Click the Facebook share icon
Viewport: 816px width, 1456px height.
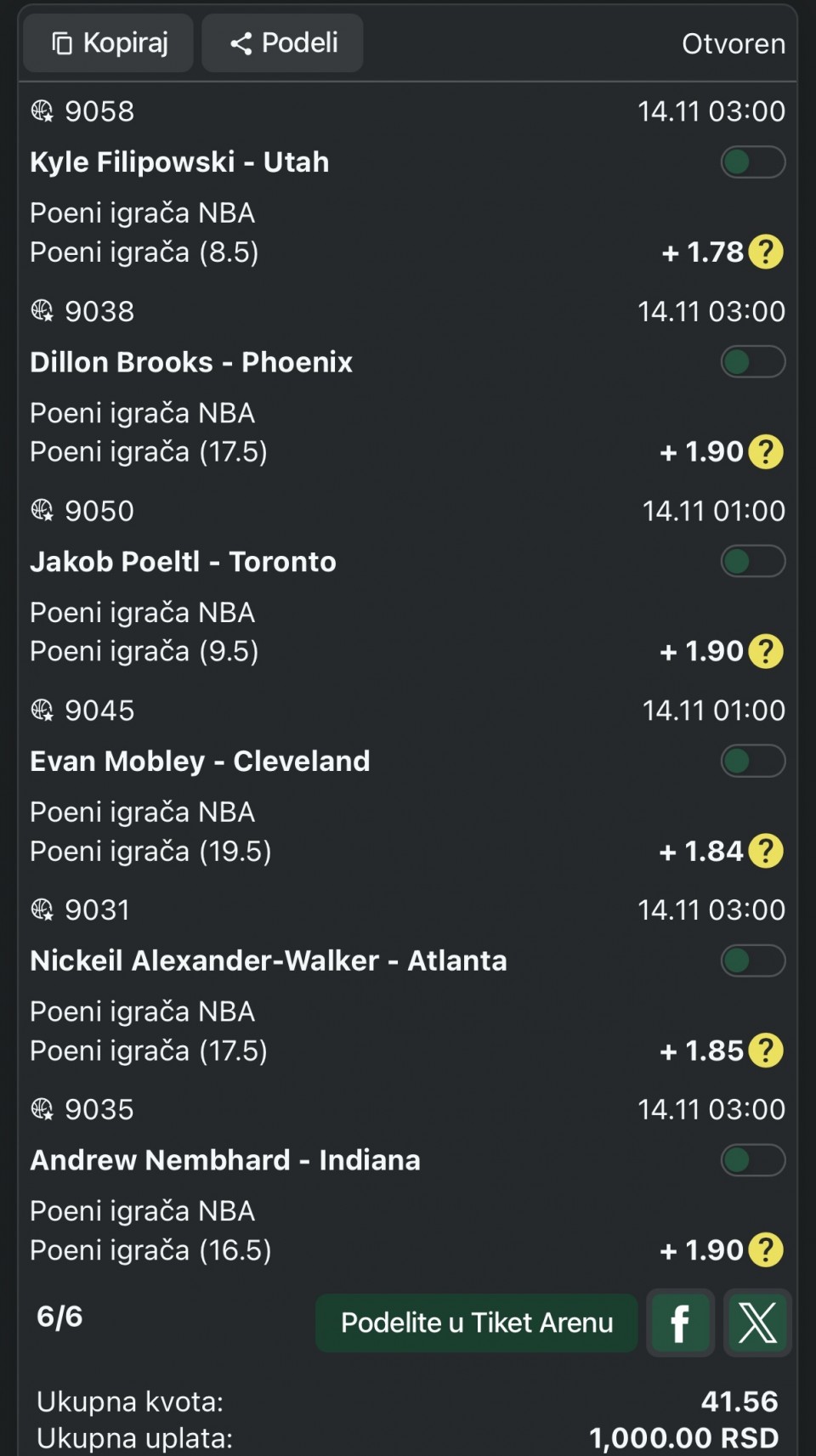pos(680,1323)
